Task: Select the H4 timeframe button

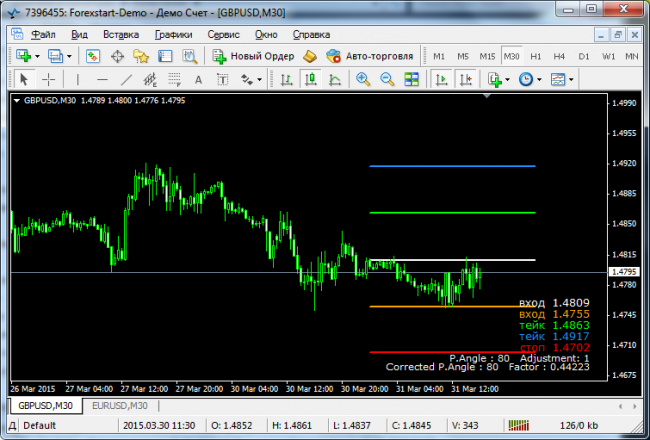Action: (560, 55)
